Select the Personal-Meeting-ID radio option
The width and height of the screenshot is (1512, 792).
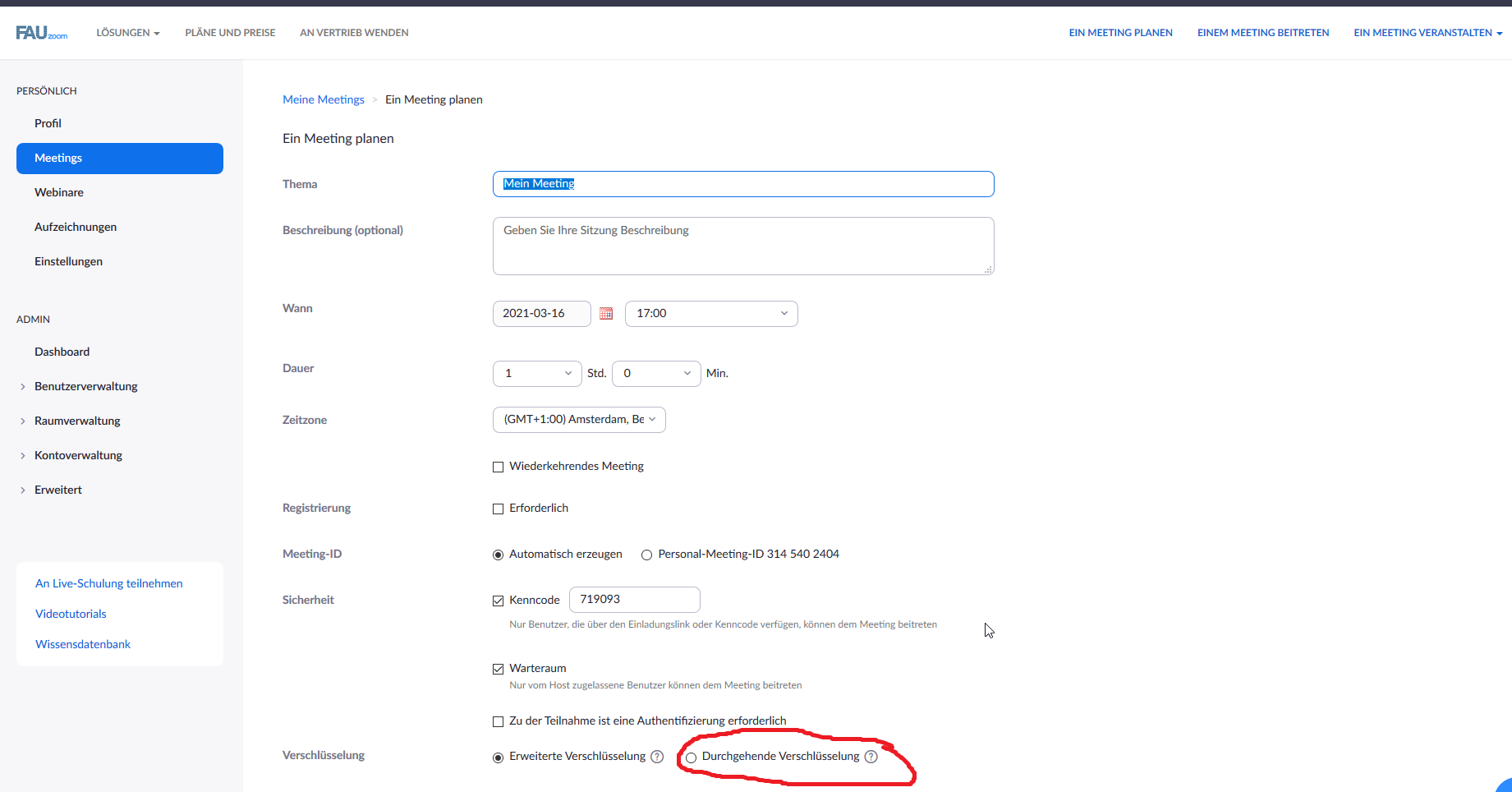point(647,555)
